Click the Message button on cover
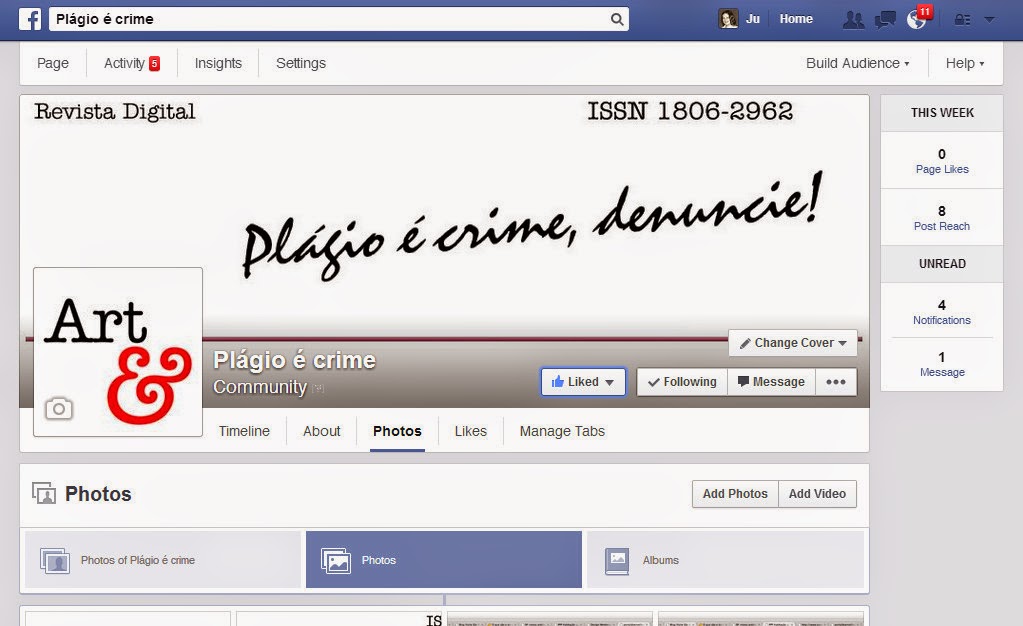The height and width of the screenshot is (626, 1023). [771, 382]
